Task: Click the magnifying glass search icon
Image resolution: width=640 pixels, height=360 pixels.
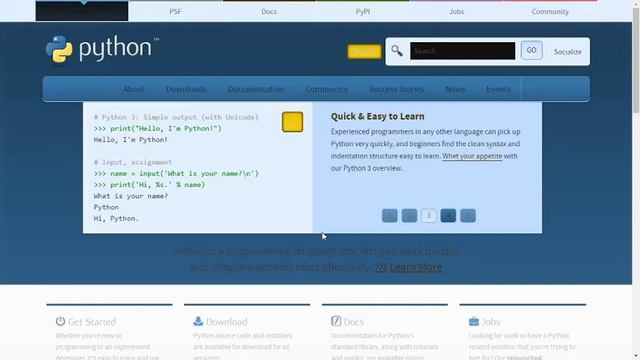Action: 397,51
